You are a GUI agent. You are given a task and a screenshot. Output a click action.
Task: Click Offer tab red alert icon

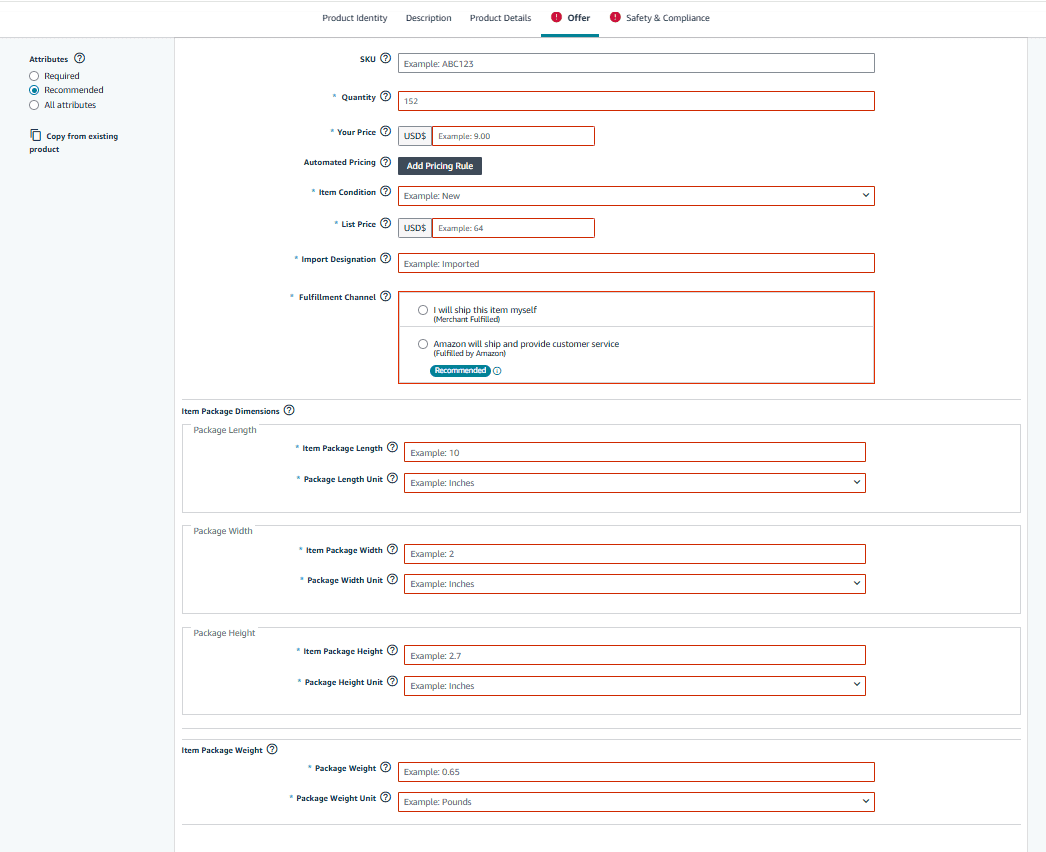point(556,17)
